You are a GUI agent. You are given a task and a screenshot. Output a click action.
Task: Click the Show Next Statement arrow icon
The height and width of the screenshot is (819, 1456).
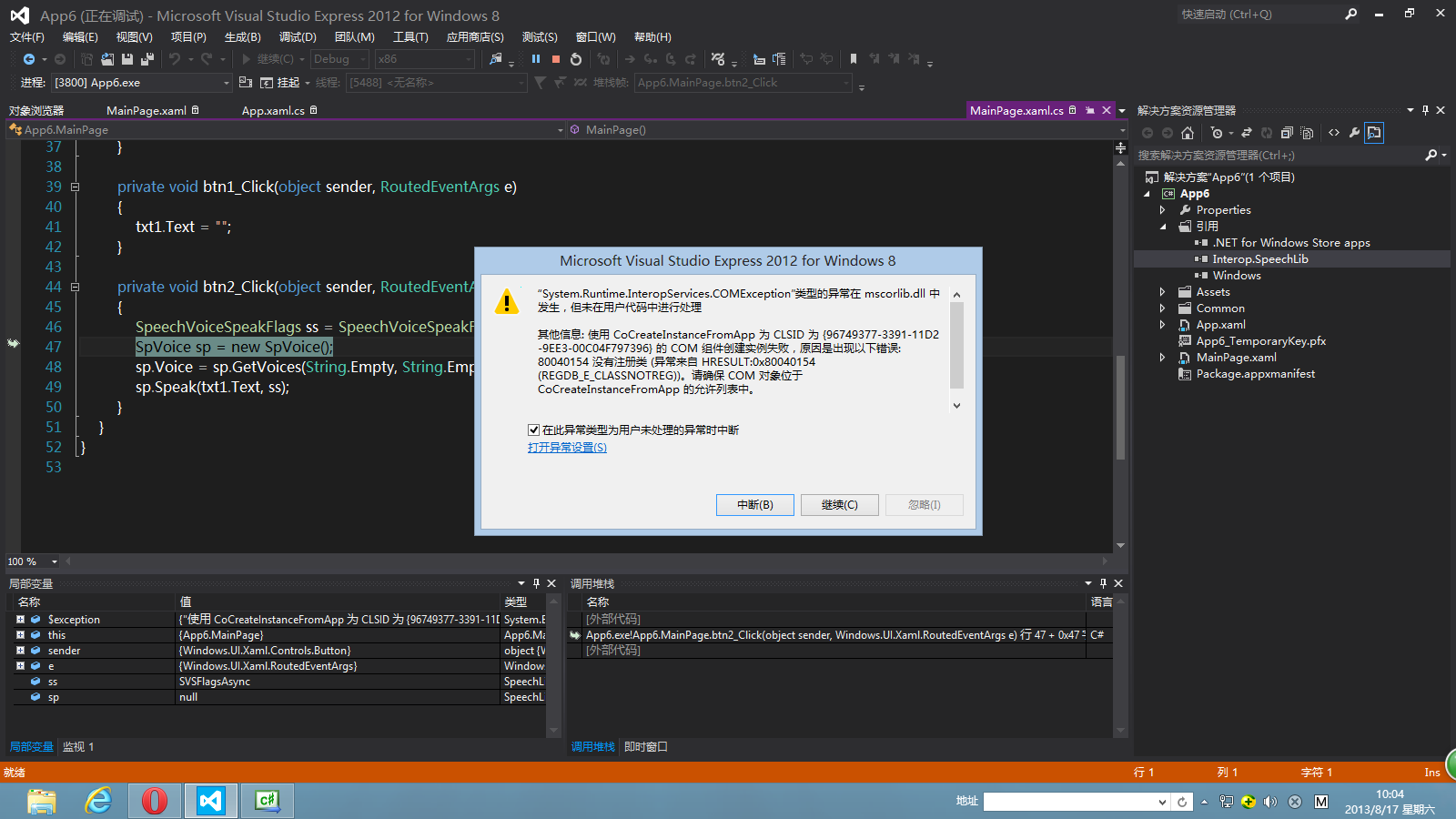(x=630, y=59)
